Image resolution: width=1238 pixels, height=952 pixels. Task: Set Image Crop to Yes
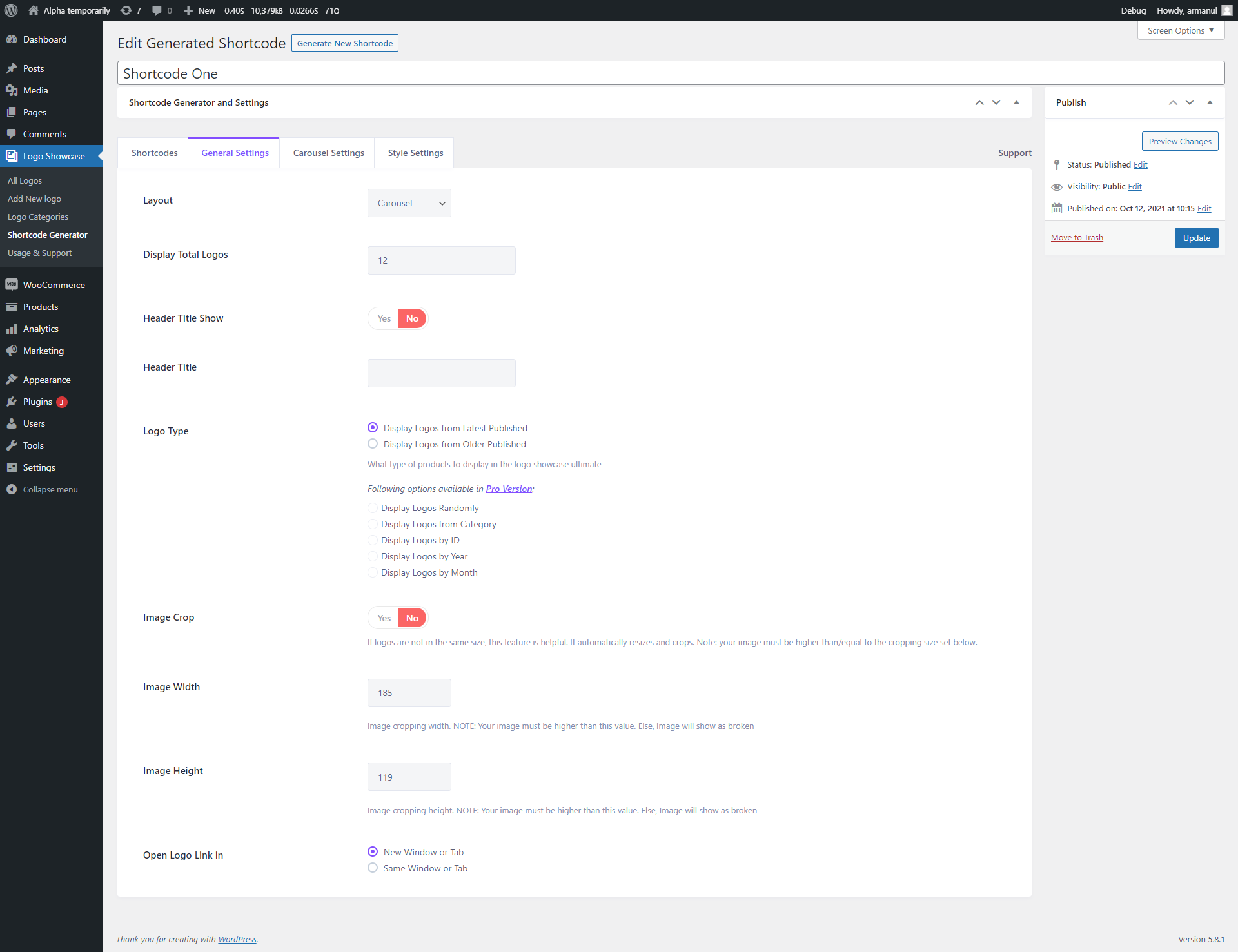point(384,618)
